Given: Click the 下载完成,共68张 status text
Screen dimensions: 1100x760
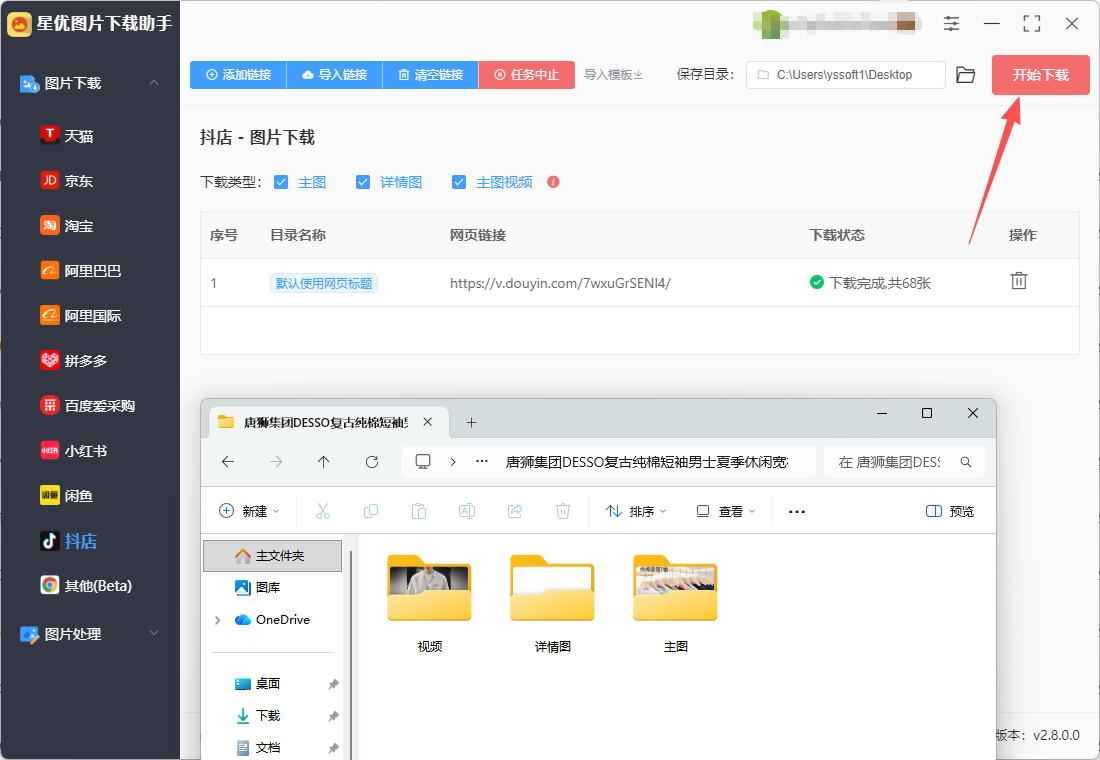Looking at the screenshot, I should [x=880, y=283].
